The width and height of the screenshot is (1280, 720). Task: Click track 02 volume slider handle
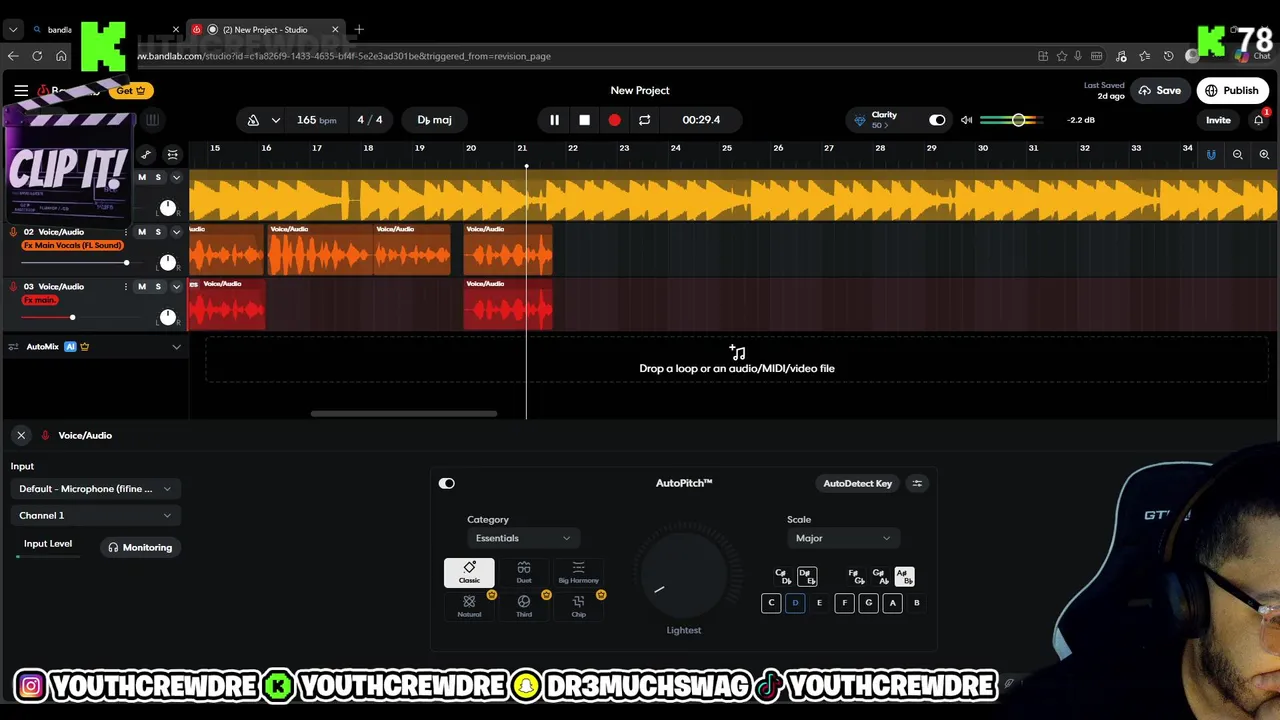coord(126,263)
